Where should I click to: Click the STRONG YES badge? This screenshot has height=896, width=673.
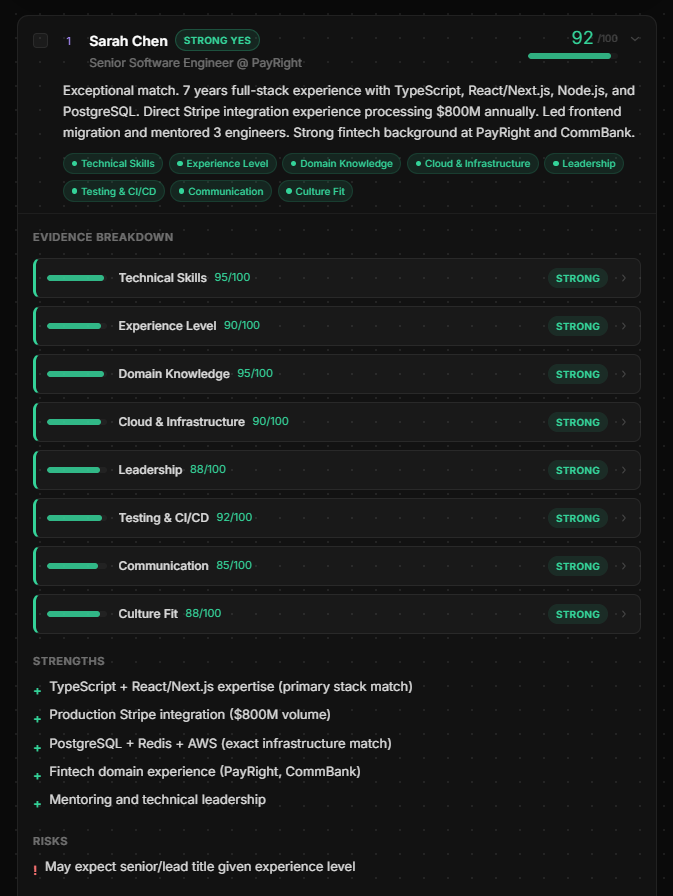pos(217,41)
